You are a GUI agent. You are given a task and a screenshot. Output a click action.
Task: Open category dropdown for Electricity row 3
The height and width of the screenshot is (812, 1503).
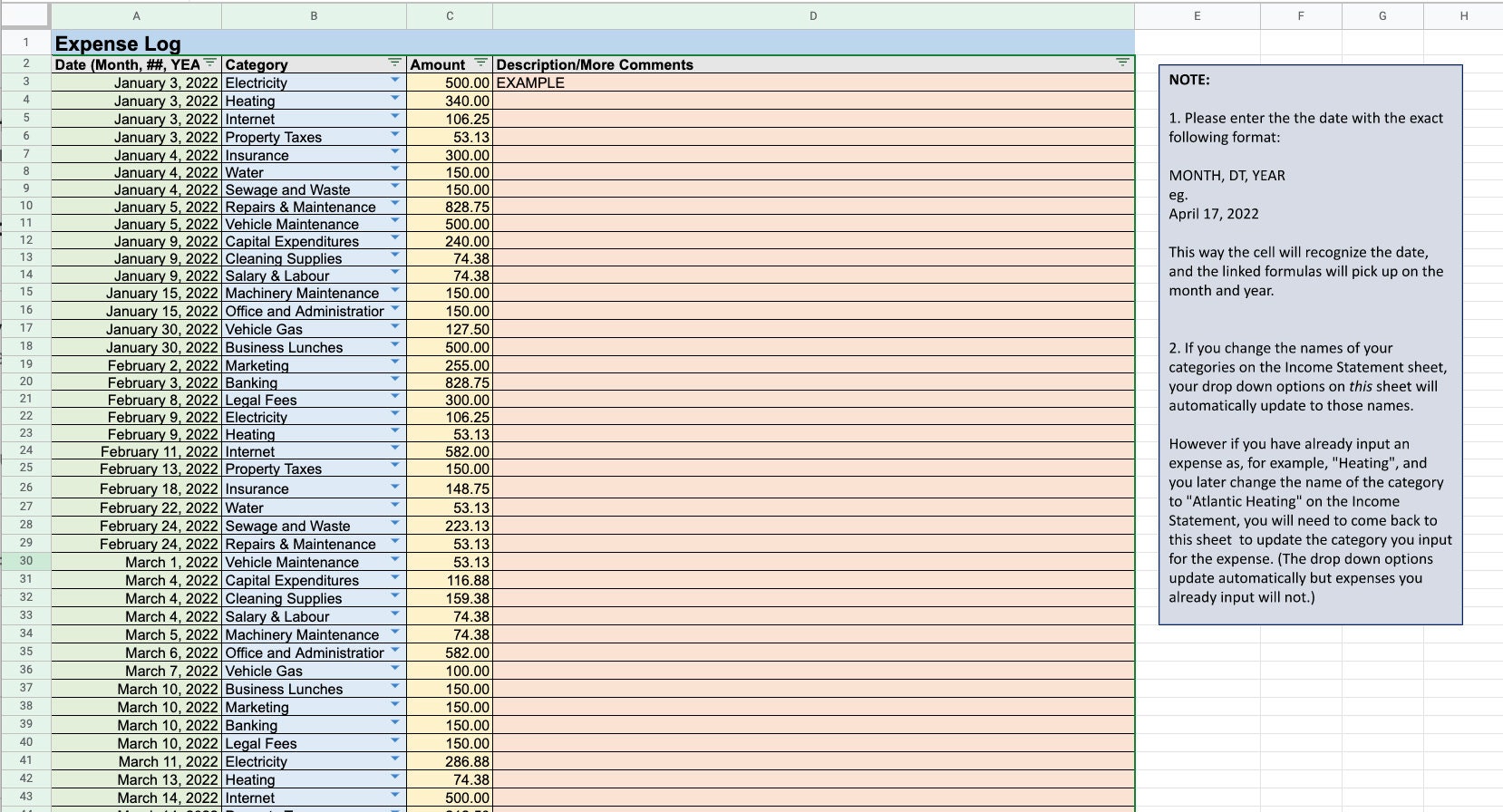coord(394,81)
